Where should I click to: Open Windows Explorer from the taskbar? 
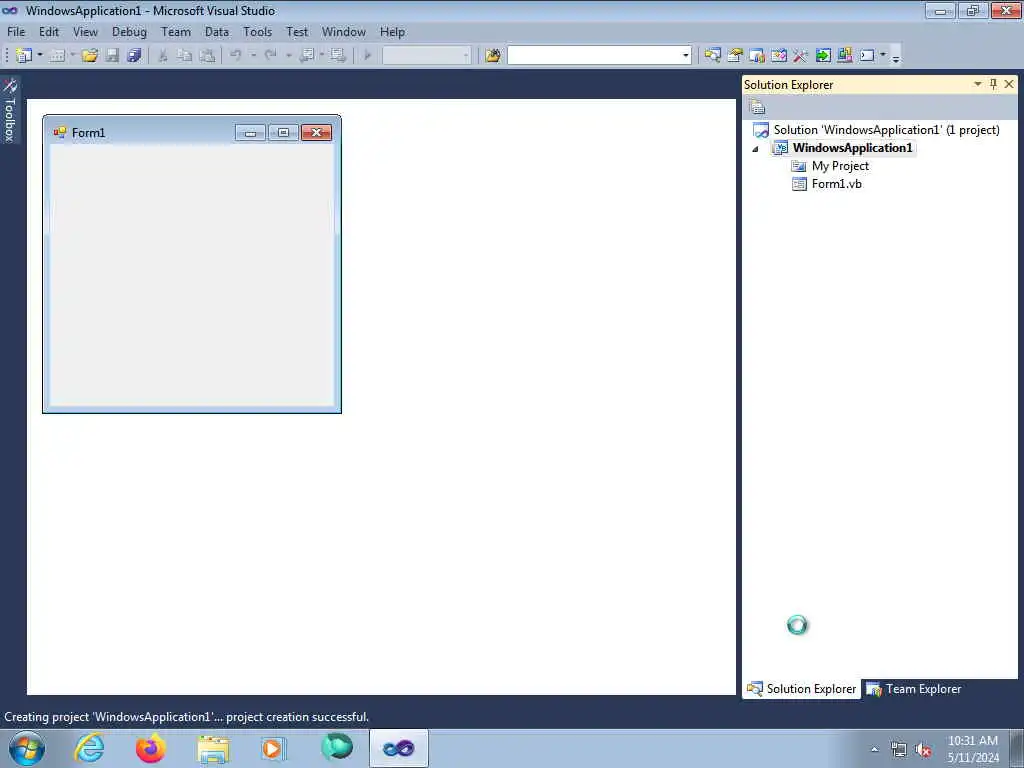pos(213,748)
